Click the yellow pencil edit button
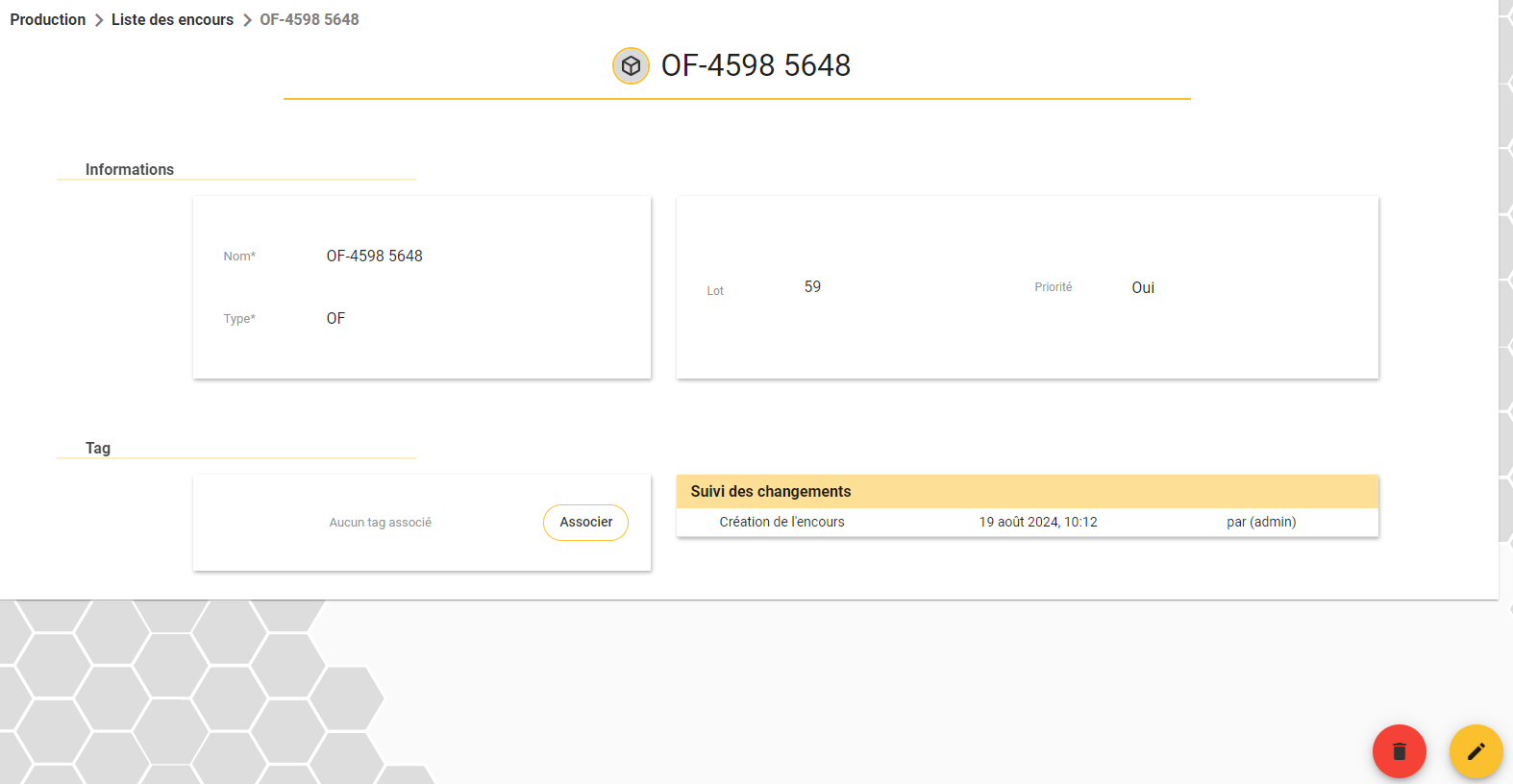 1476,751
